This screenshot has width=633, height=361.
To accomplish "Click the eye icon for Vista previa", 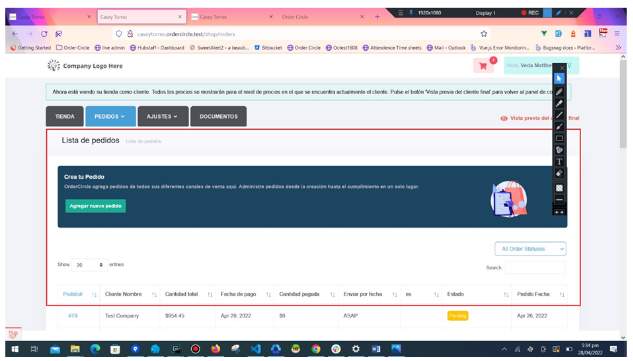I will [504, 118].
